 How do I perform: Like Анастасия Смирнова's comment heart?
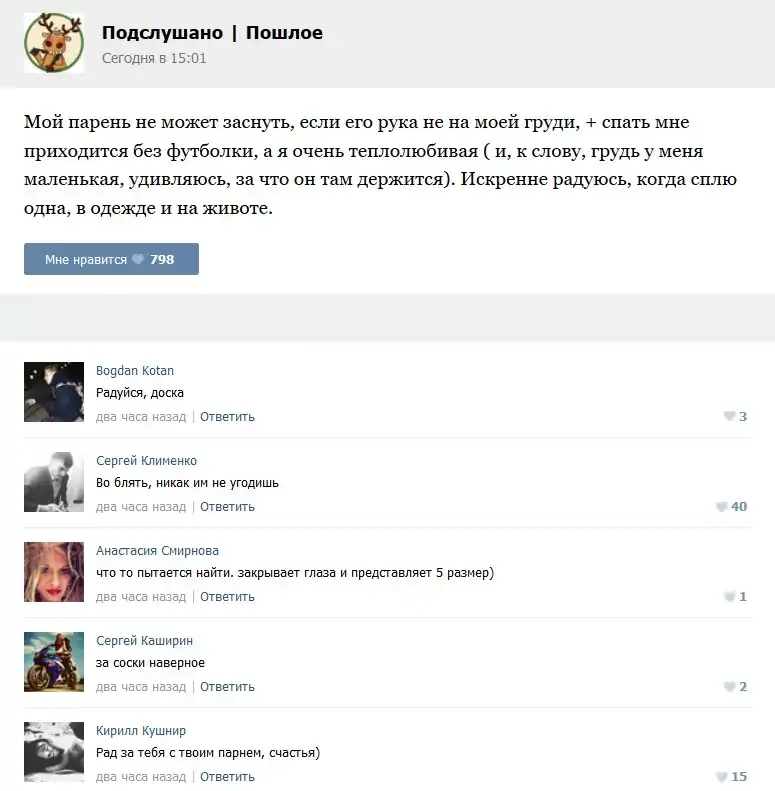729,596
